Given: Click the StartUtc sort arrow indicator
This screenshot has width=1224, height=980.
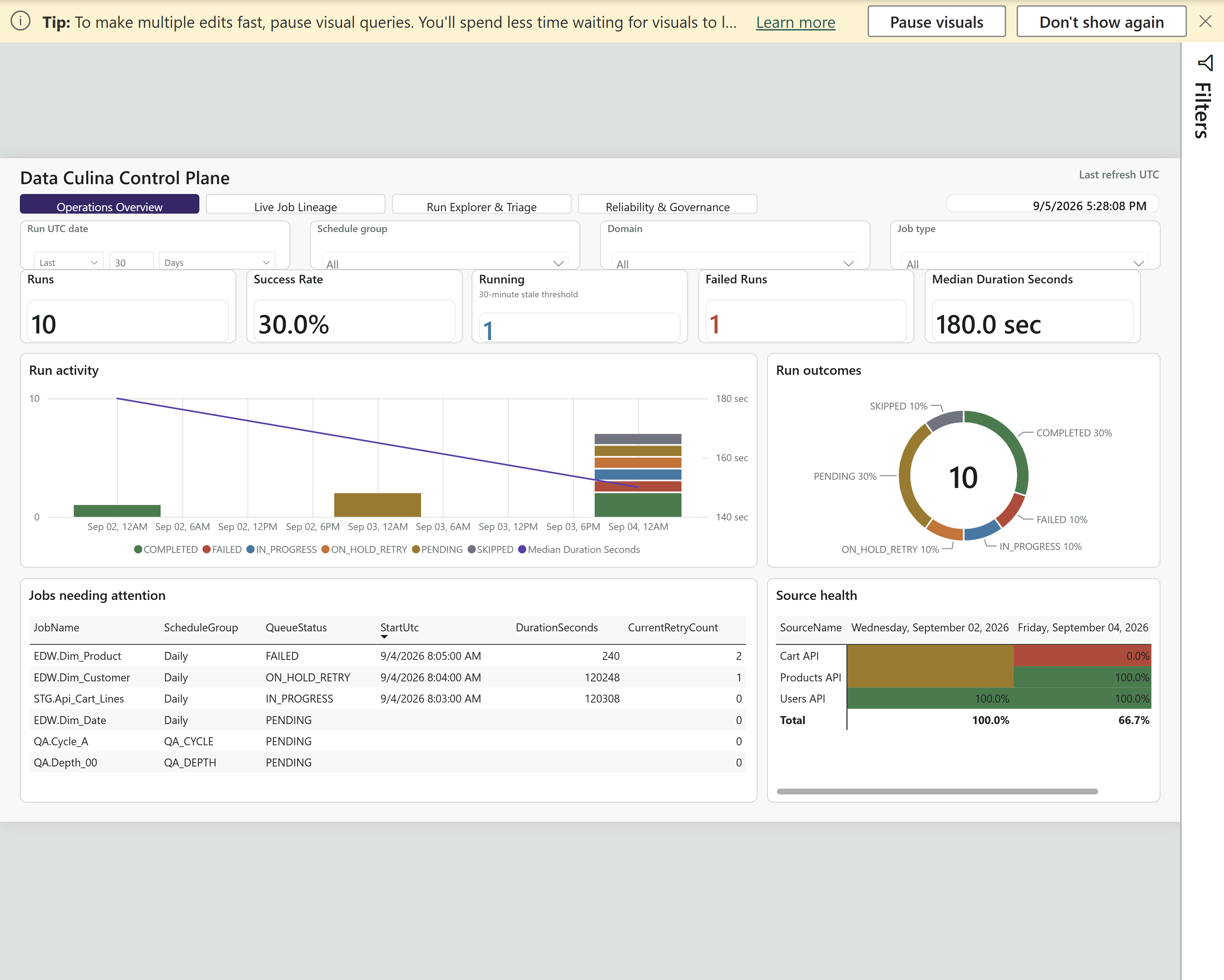Looking at the screenshot, I should [384, 637].
